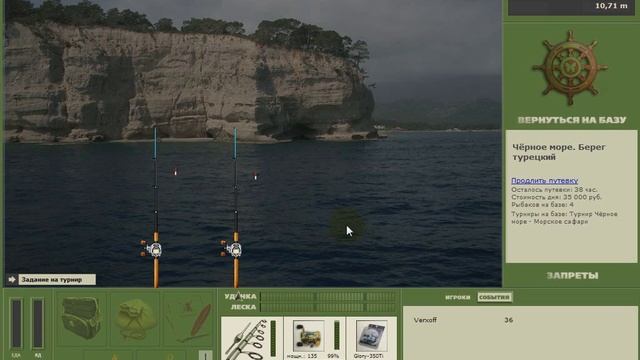Switch to the события tab
The image size is (640, 360).
[x=494, y=297]
